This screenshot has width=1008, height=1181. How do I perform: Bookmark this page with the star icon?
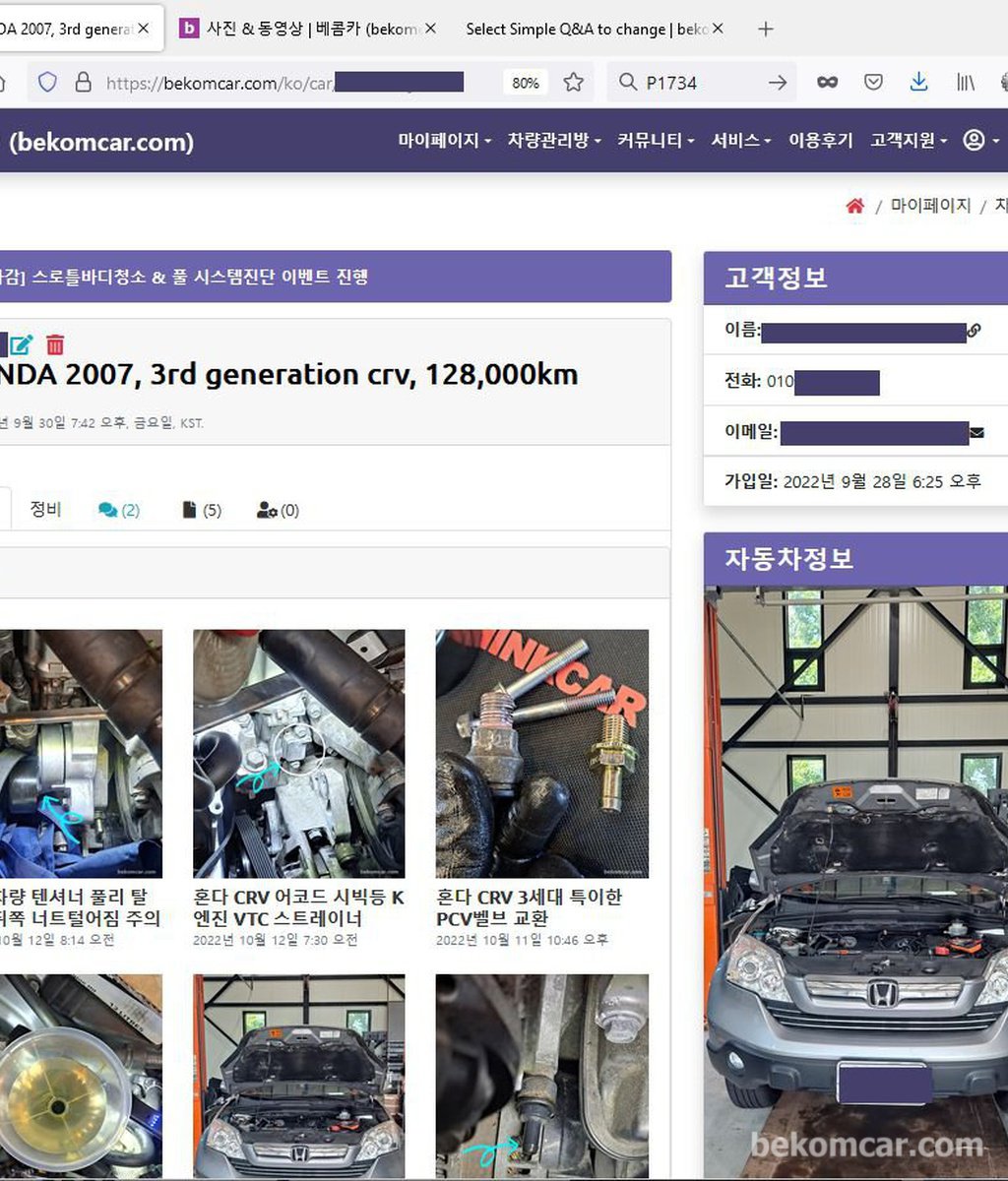pyautogui.click(x=574, y=83)
